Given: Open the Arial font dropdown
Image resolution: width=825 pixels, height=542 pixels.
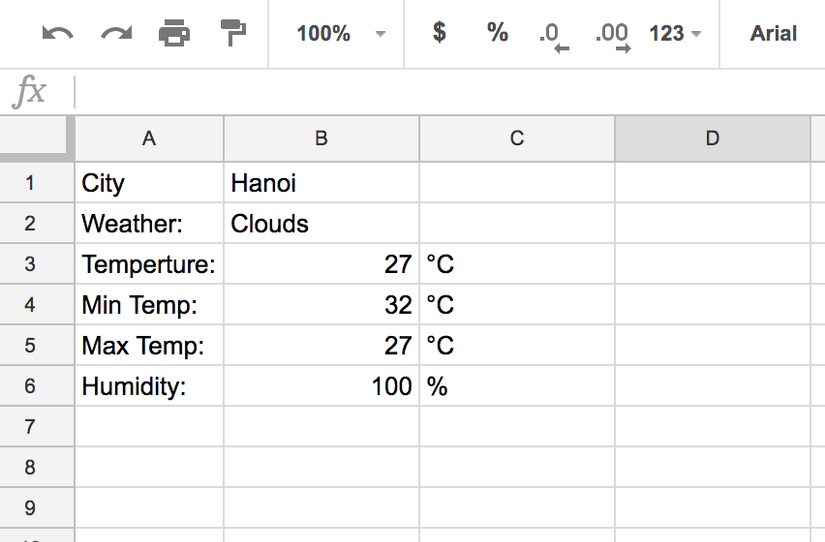Looking at the screenshot, I should [773, 34].
